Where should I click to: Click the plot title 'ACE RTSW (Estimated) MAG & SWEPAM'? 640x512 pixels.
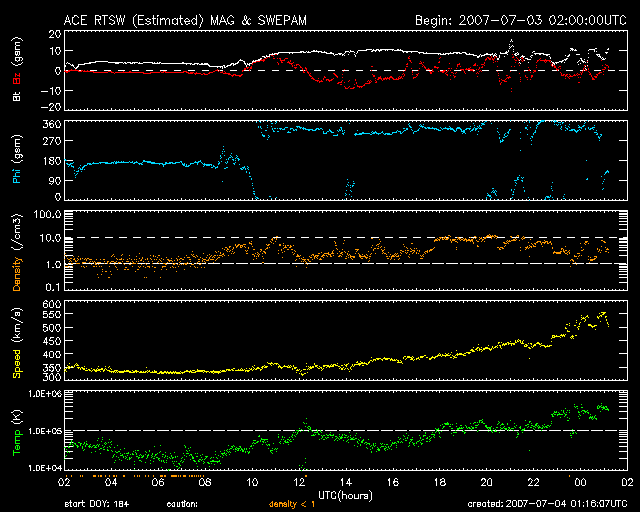tap(185, 20)
